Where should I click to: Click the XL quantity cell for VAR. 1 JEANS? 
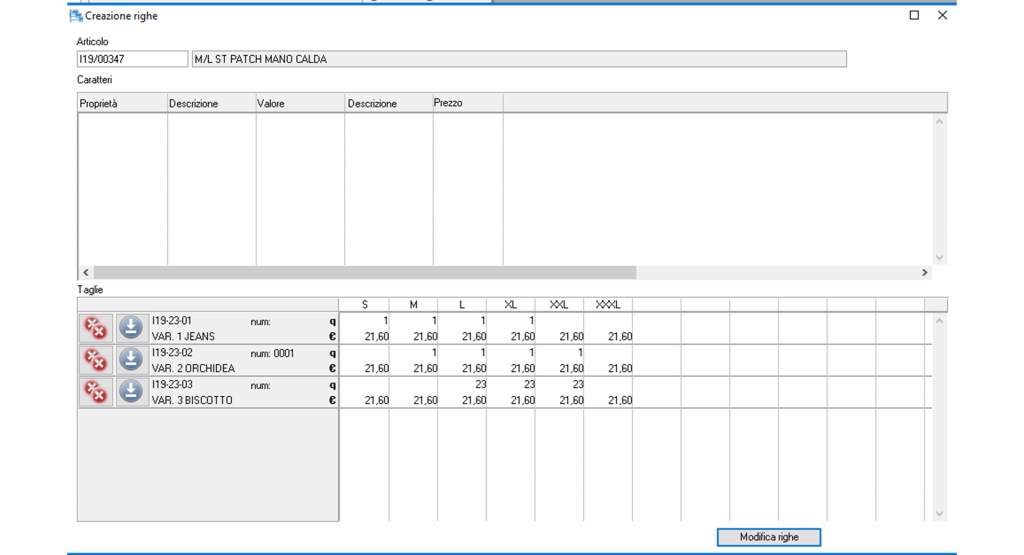[x=511, y=321]
